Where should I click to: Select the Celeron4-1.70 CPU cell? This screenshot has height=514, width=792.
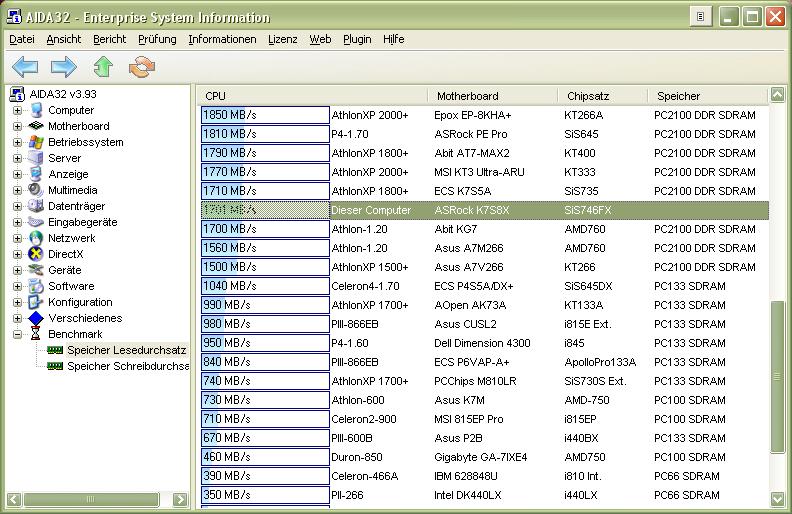[365, 286]
